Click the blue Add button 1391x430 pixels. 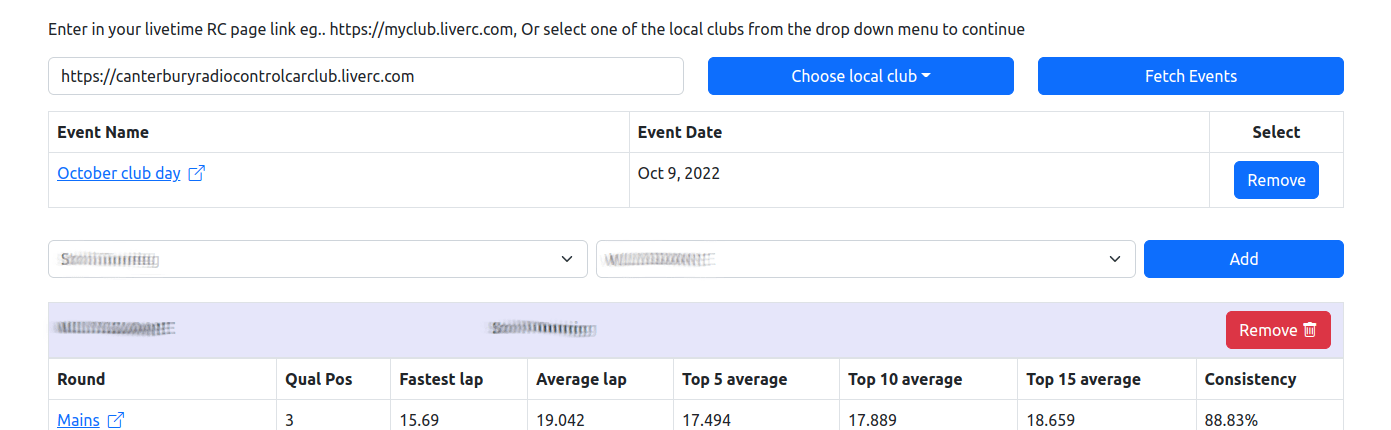pyautogui.click(x=1243, y=259)
